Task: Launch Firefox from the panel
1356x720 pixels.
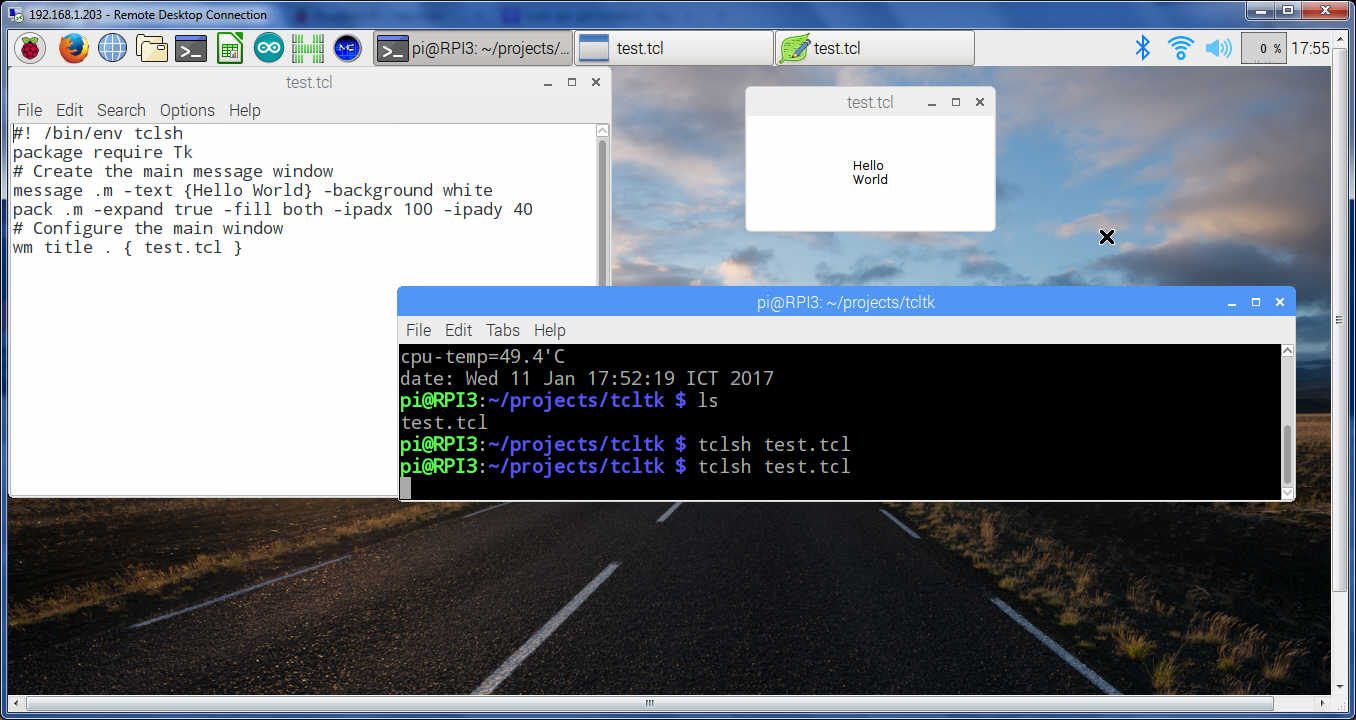Action: (x=73, y=48)
